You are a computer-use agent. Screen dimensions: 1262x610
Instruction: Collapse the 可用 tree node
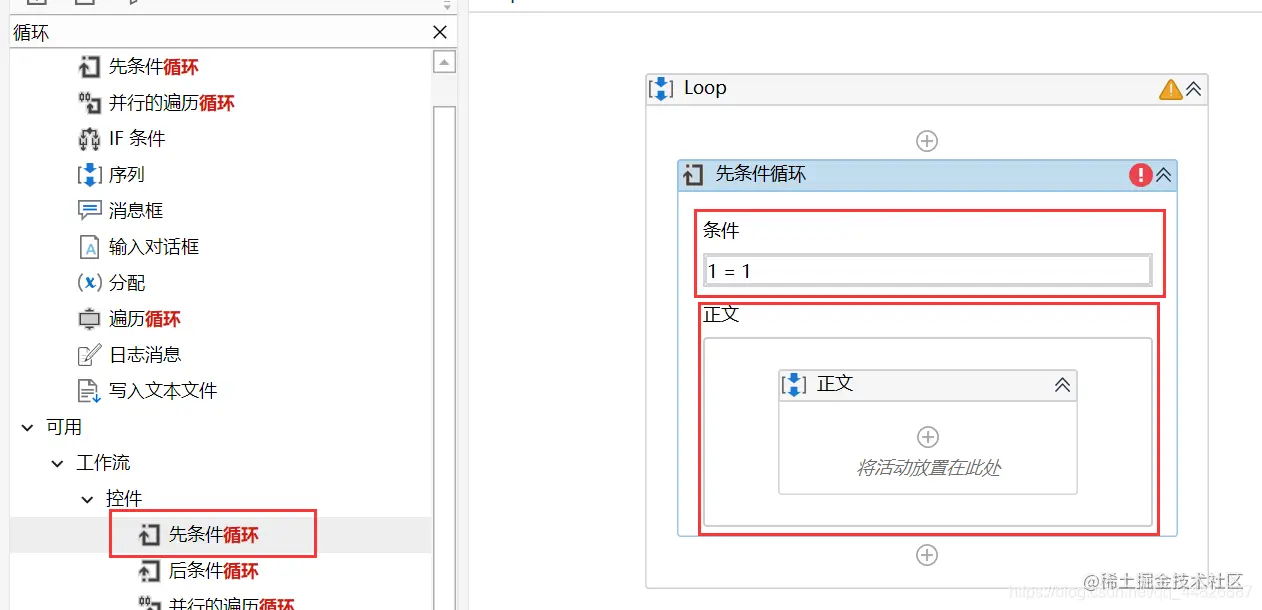click(27, 427)
